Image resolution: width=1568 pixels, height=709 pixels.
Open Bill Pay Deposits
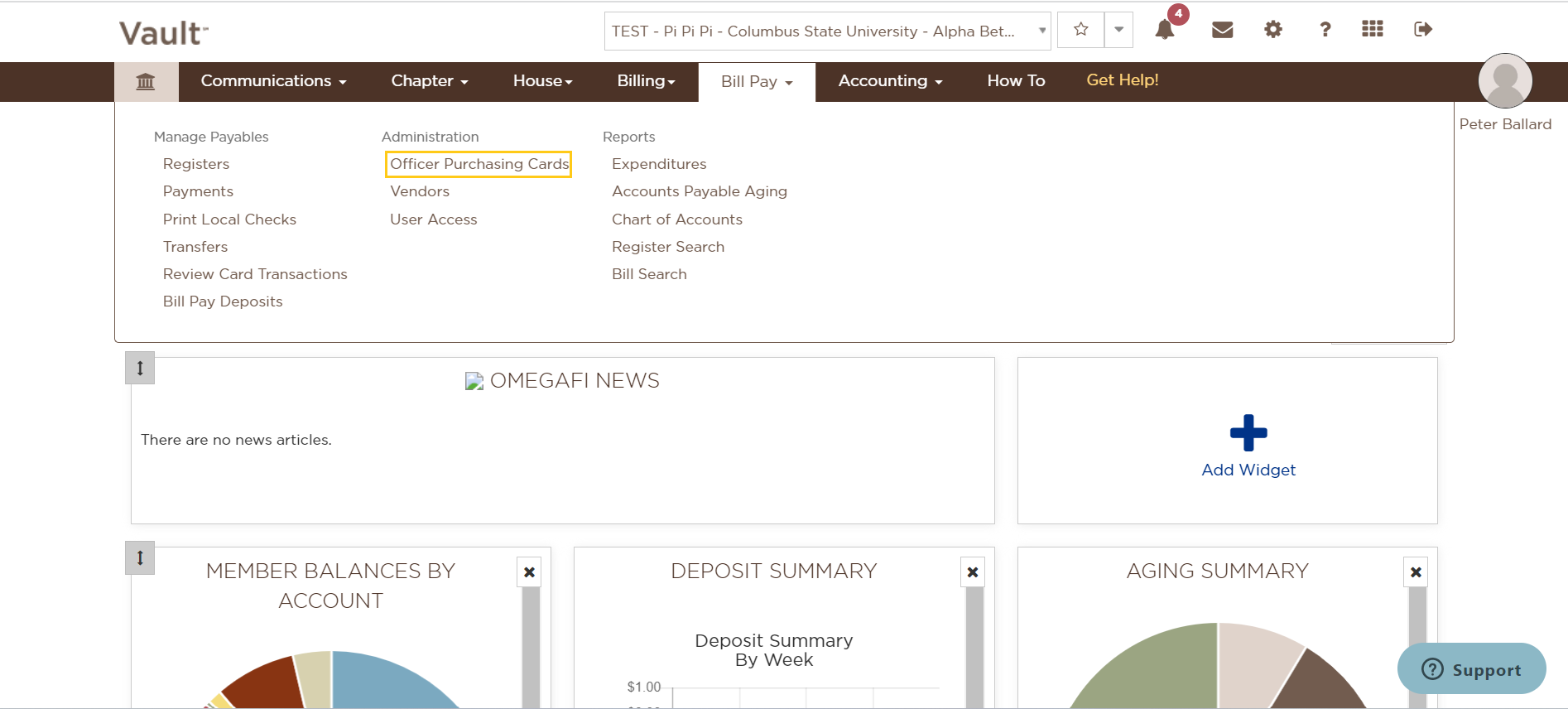(x=223, y=301)
